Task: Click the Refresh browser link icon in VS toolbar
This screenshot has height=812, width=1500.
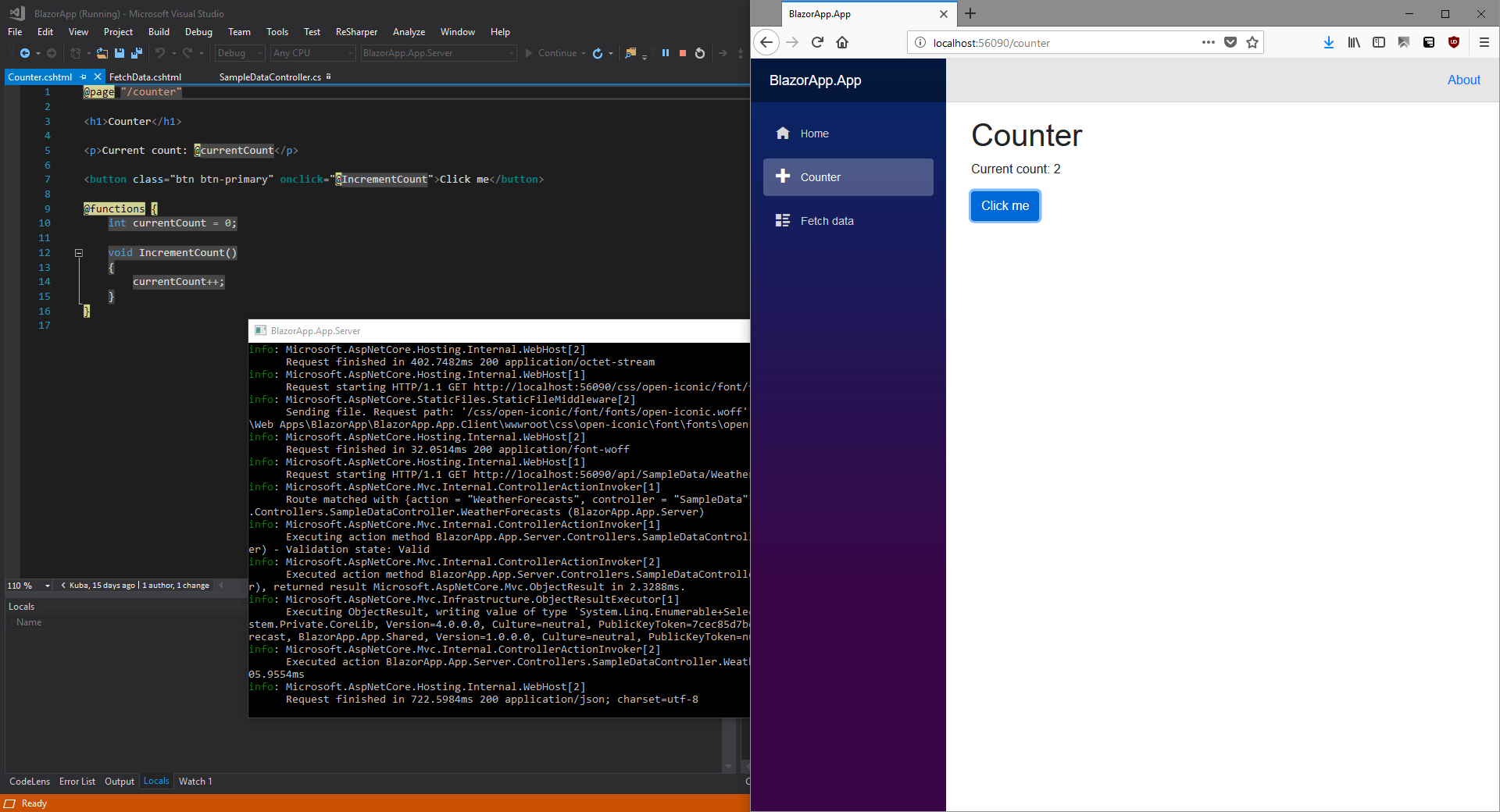Action: (x=598, y=53)
